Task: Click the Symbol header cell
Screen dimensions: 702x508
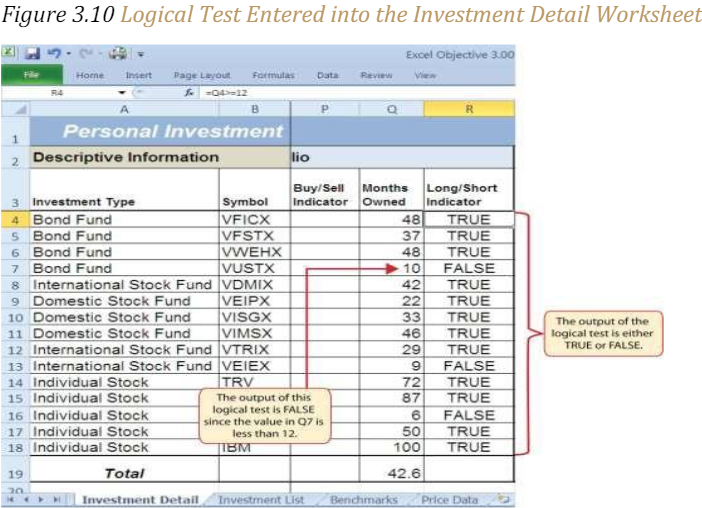Action: (x=255, y=189)
